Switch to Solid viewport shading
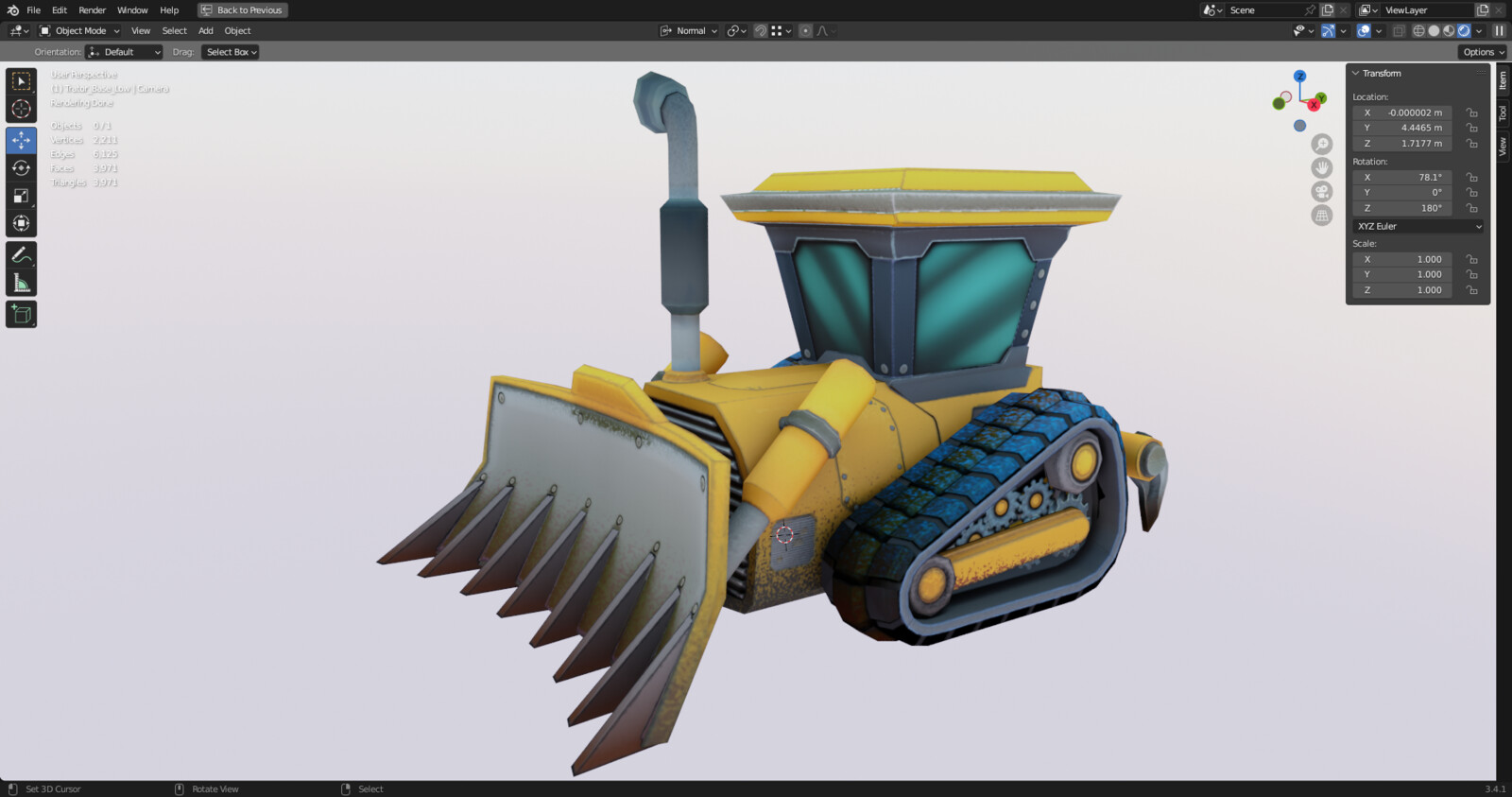Image resolution: width=1512 pixels, height=797 pixels. click(x=1434, y=31)
